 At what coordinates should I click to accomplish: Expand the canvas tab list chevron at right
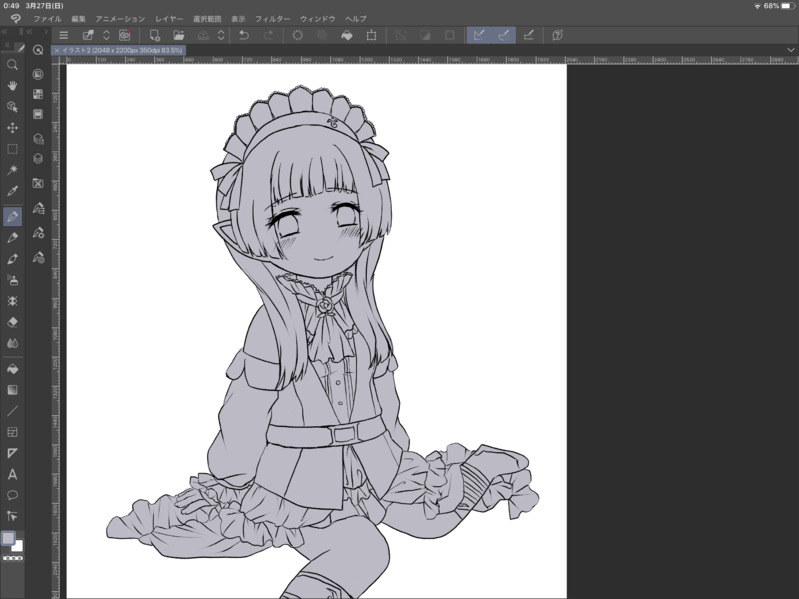[x=791, y=50]
